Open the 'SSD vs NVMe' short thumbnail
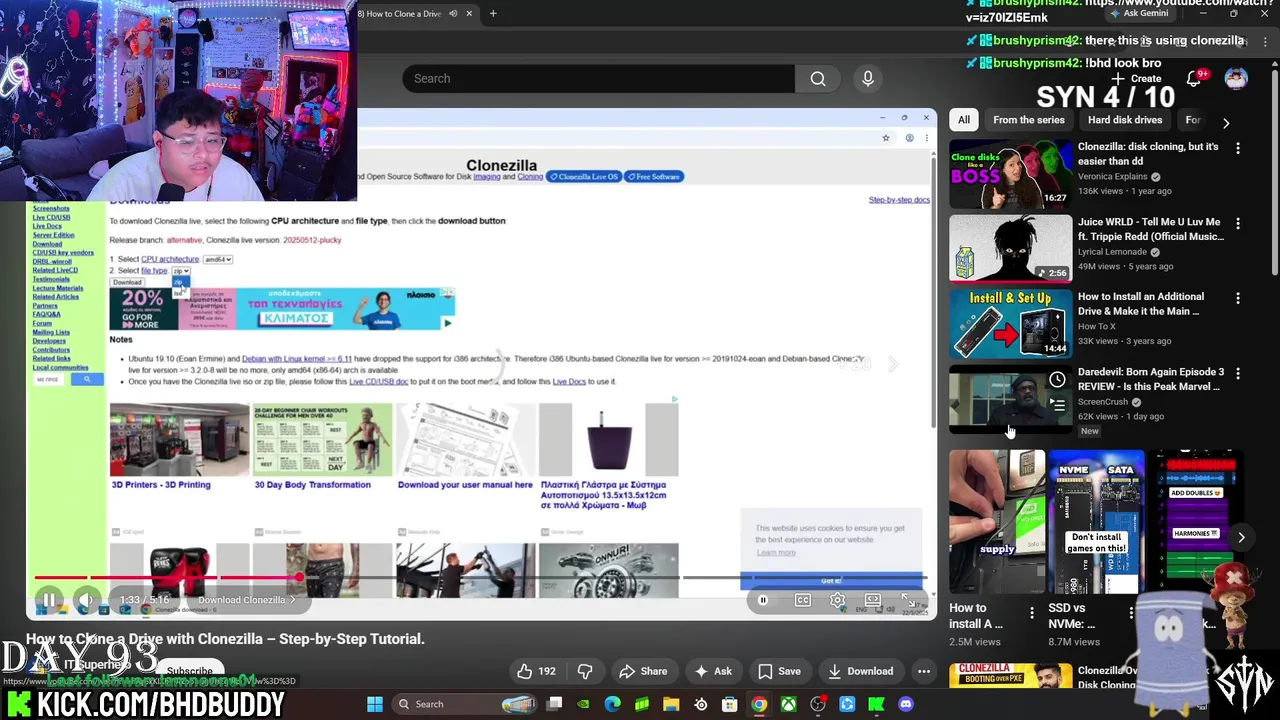The height and width of the screenshot is (720, 1280). point(1096,522)
